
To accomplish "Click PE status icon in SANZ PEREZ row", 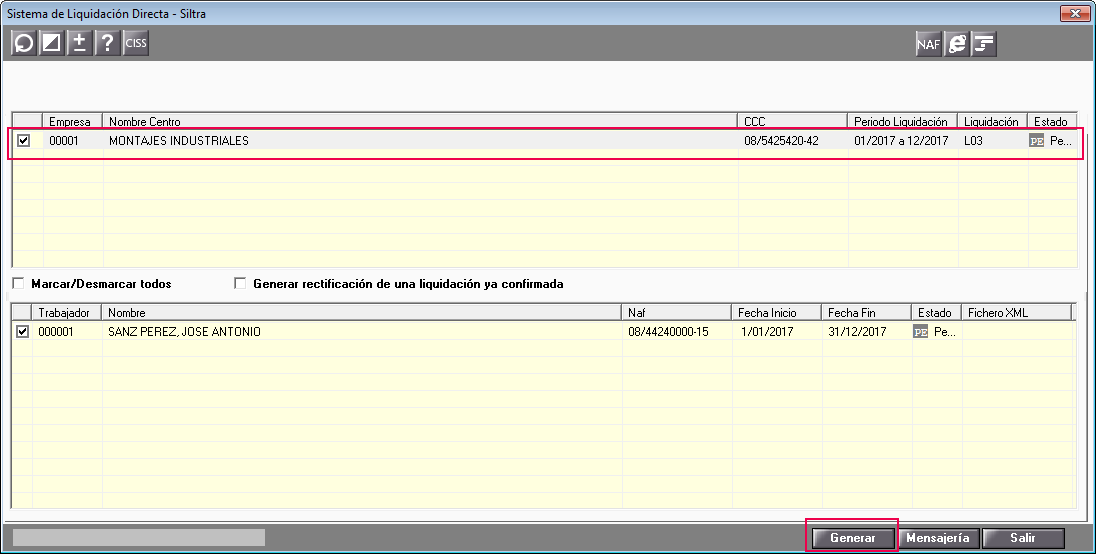I will pos(921,332).
